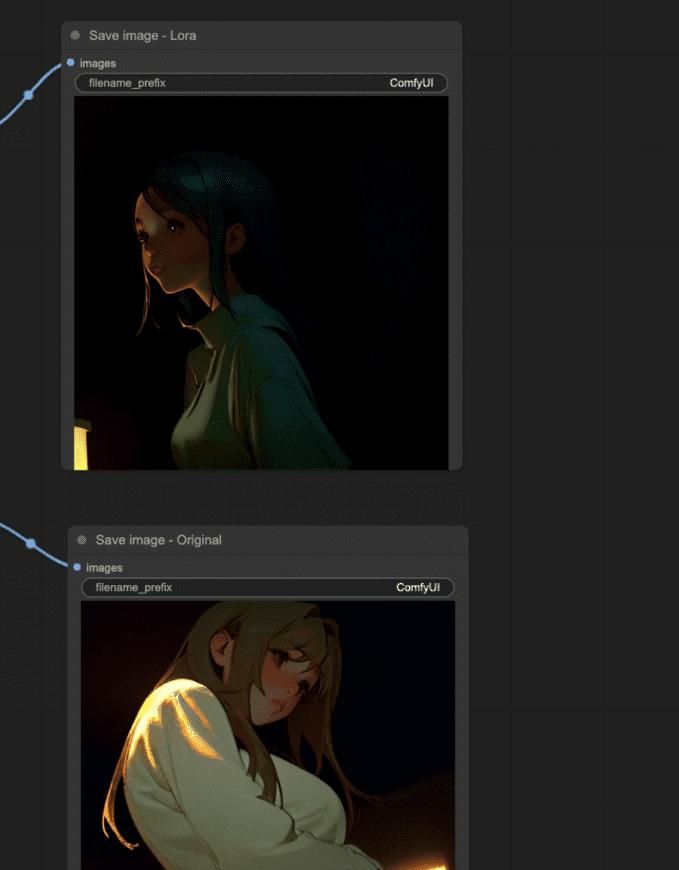This screenshot has height=870, width=679.
Task: Click the canvas gap between the two nodes
Action: pyautogui.click(x=260, y=497)
